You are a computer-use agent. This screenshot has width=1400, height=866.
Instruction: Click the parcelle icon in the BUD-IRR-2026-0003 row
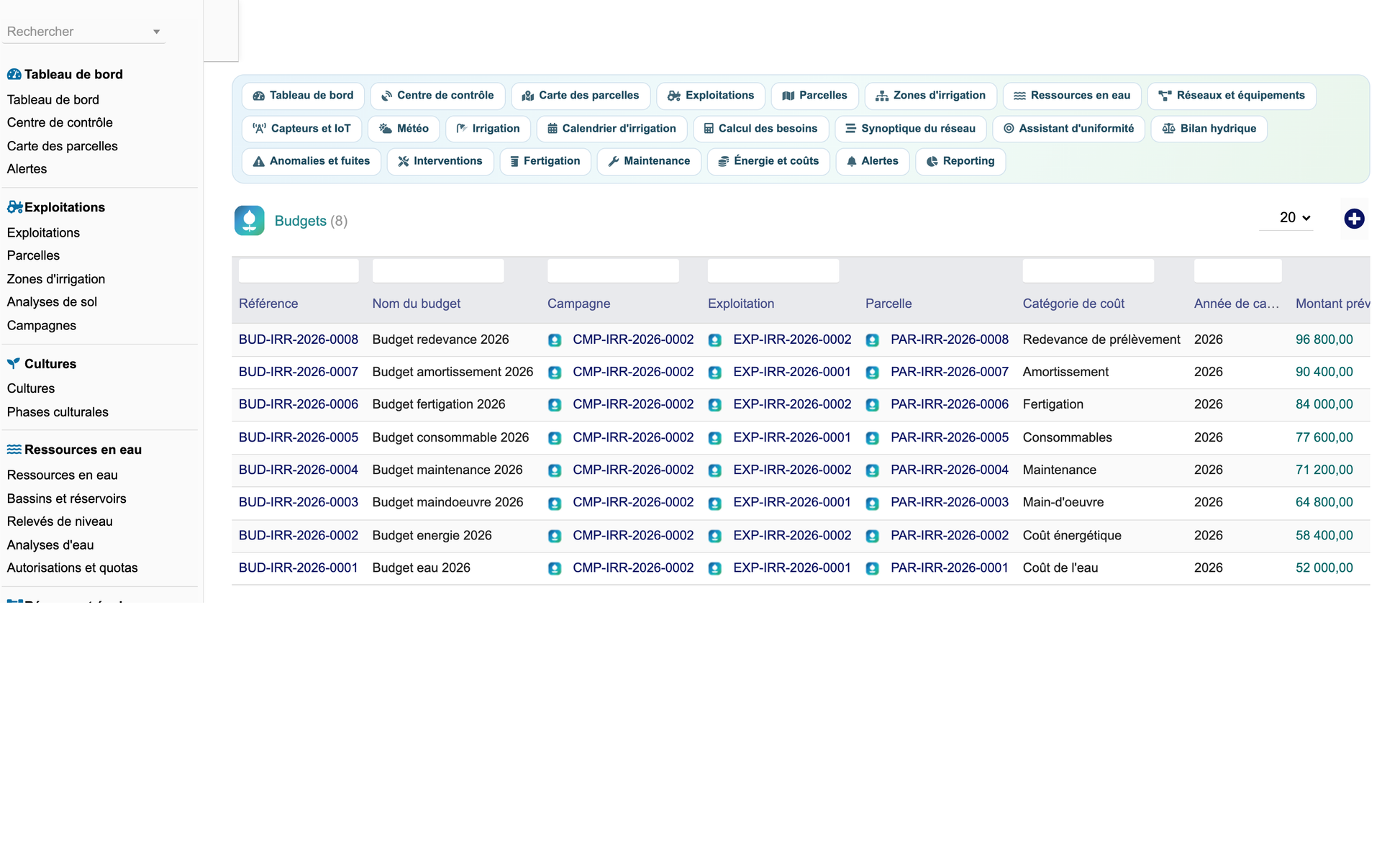[x=872, y=503]
